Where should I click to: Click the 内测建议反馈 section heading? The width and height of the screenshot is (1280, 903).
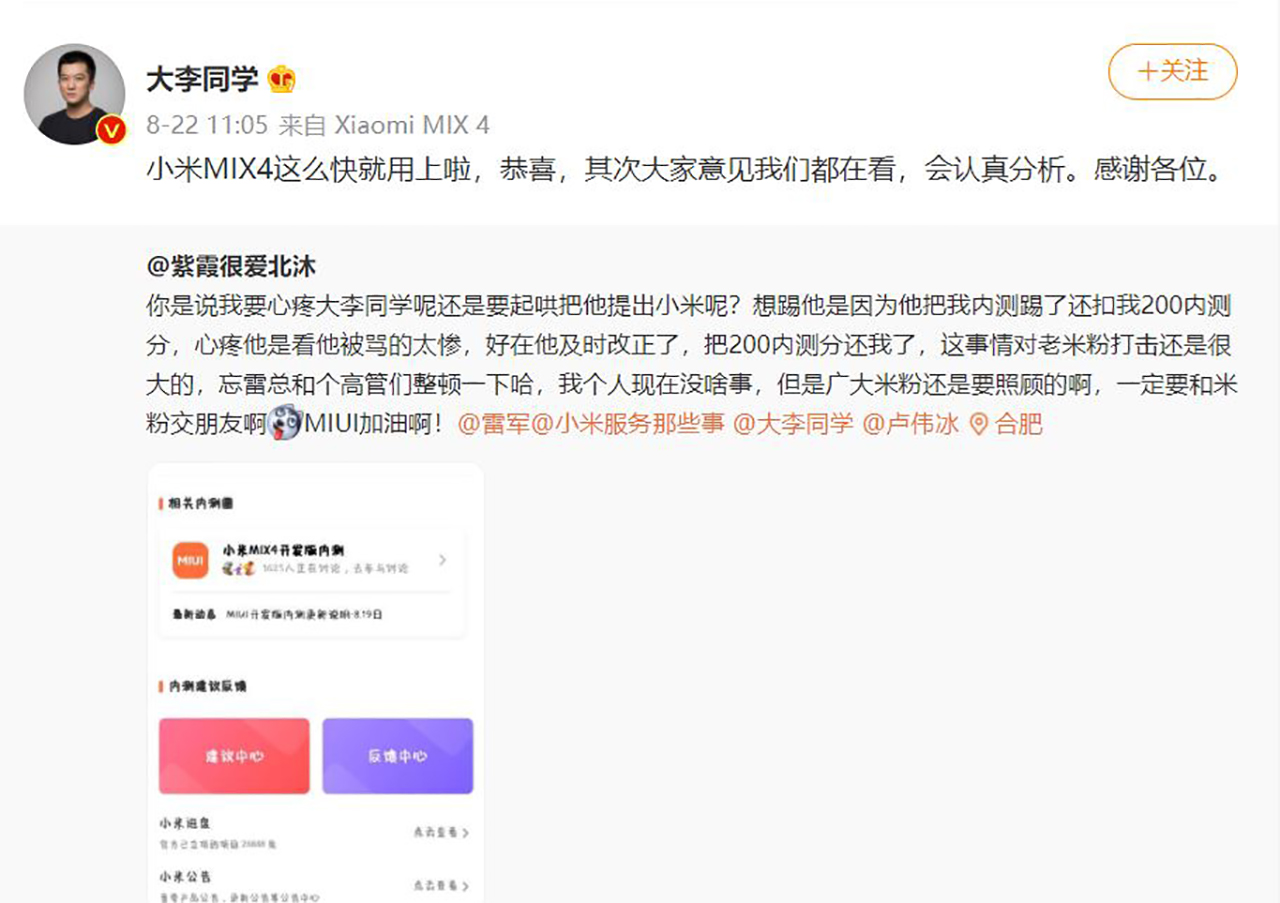(207, 686)
